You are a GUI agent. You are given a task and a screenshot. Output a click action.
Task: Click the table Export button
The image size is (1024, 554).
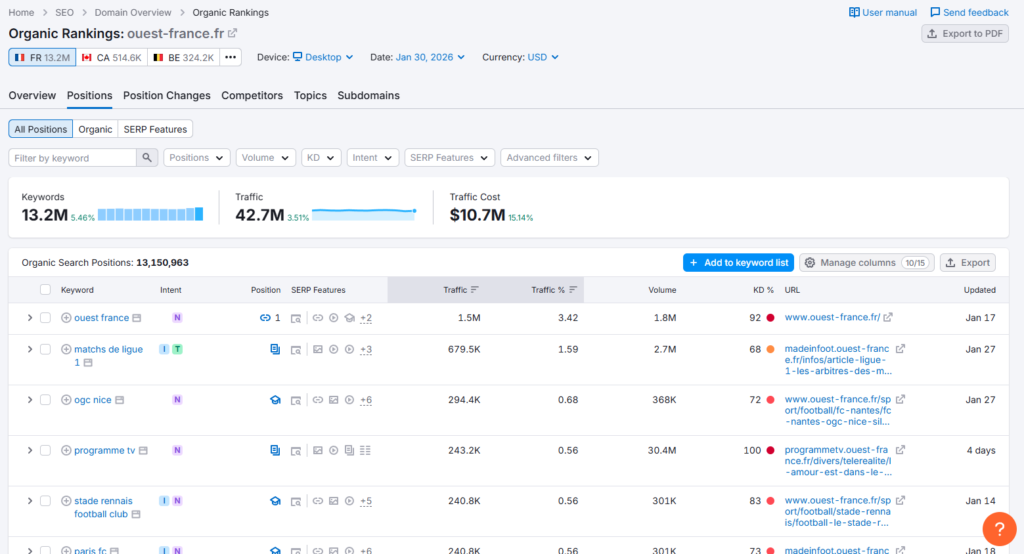[x=968, y=263]
